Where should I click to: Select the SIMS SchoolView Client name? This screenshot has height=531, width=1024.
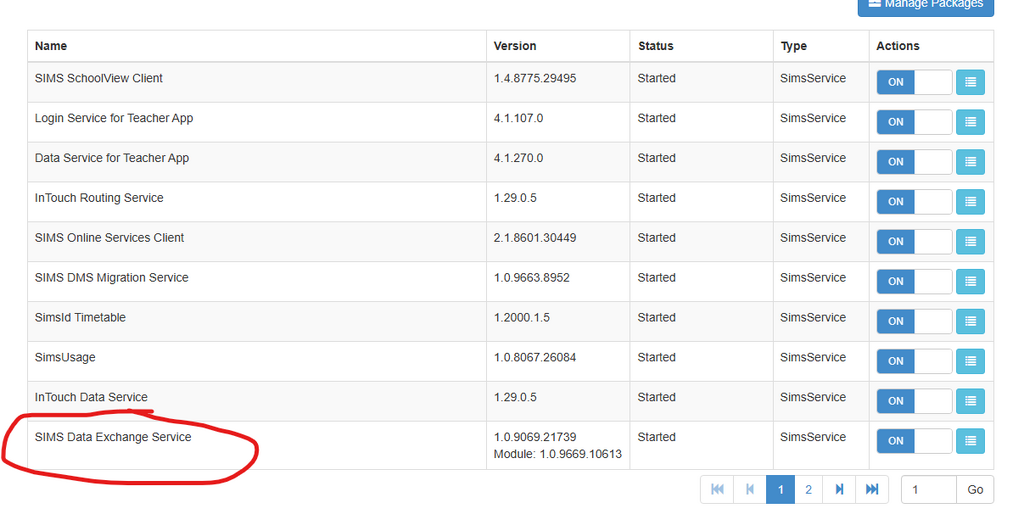99,78
